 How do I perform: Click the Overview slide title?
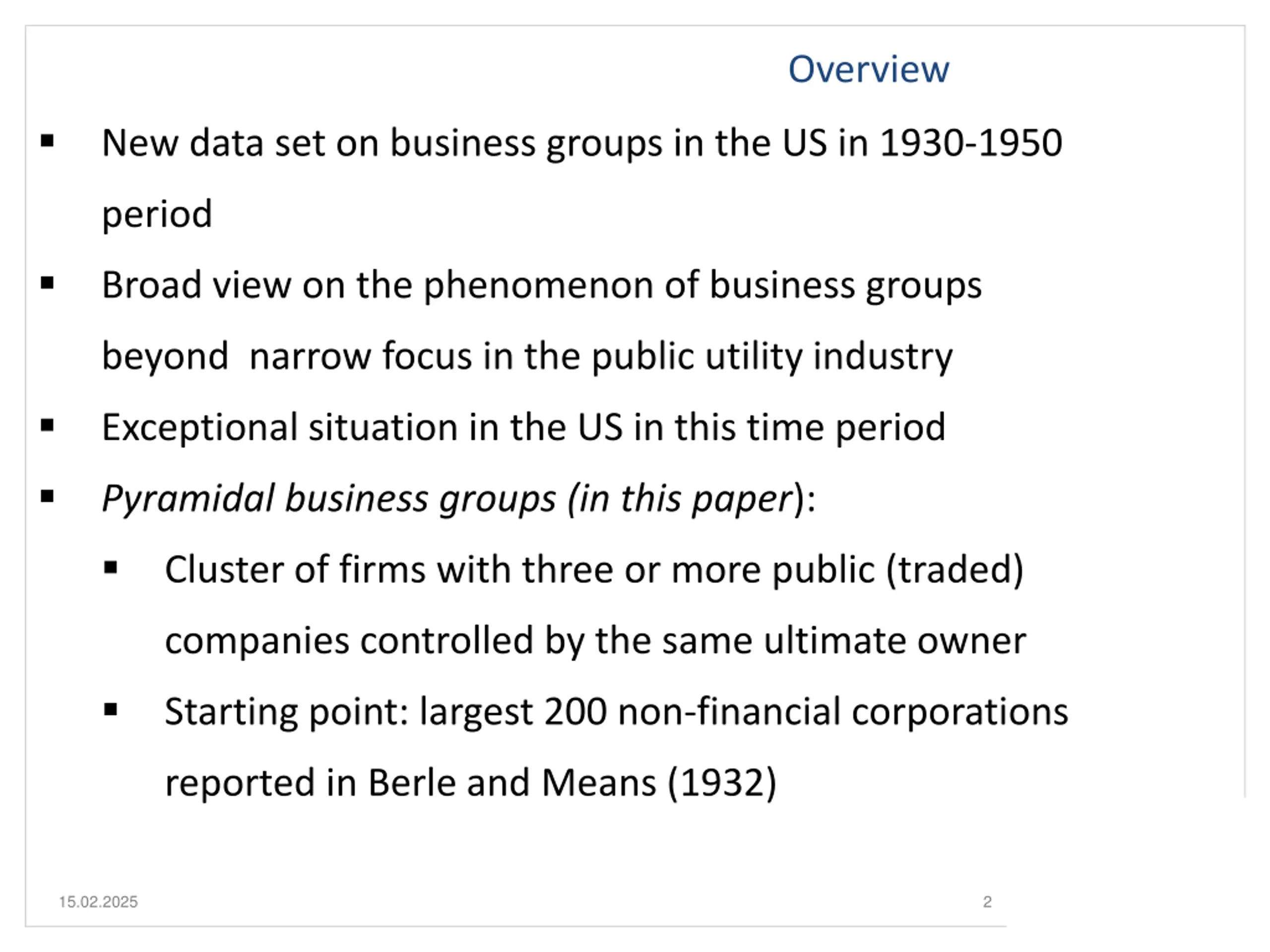pos(869,69)
